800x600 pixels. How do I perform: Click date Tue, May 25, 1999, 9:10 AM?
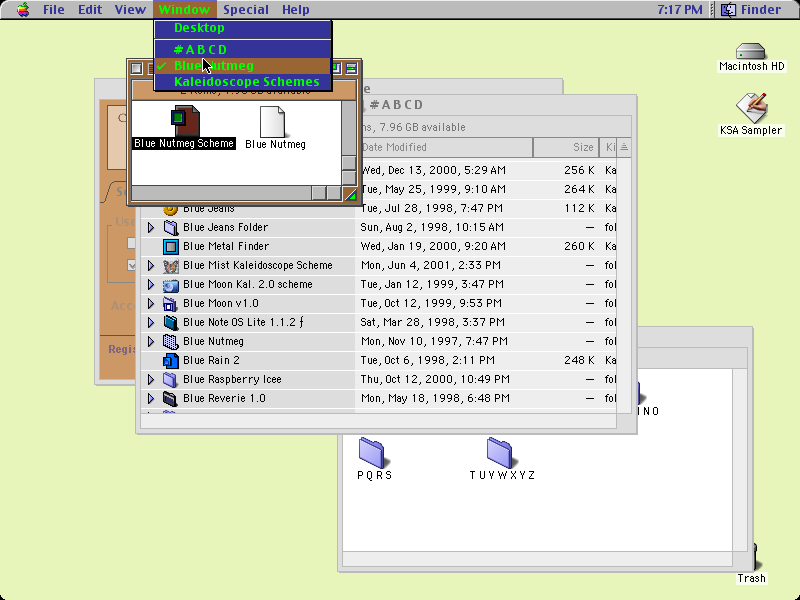pyautogui.click(x=433, y=189)
